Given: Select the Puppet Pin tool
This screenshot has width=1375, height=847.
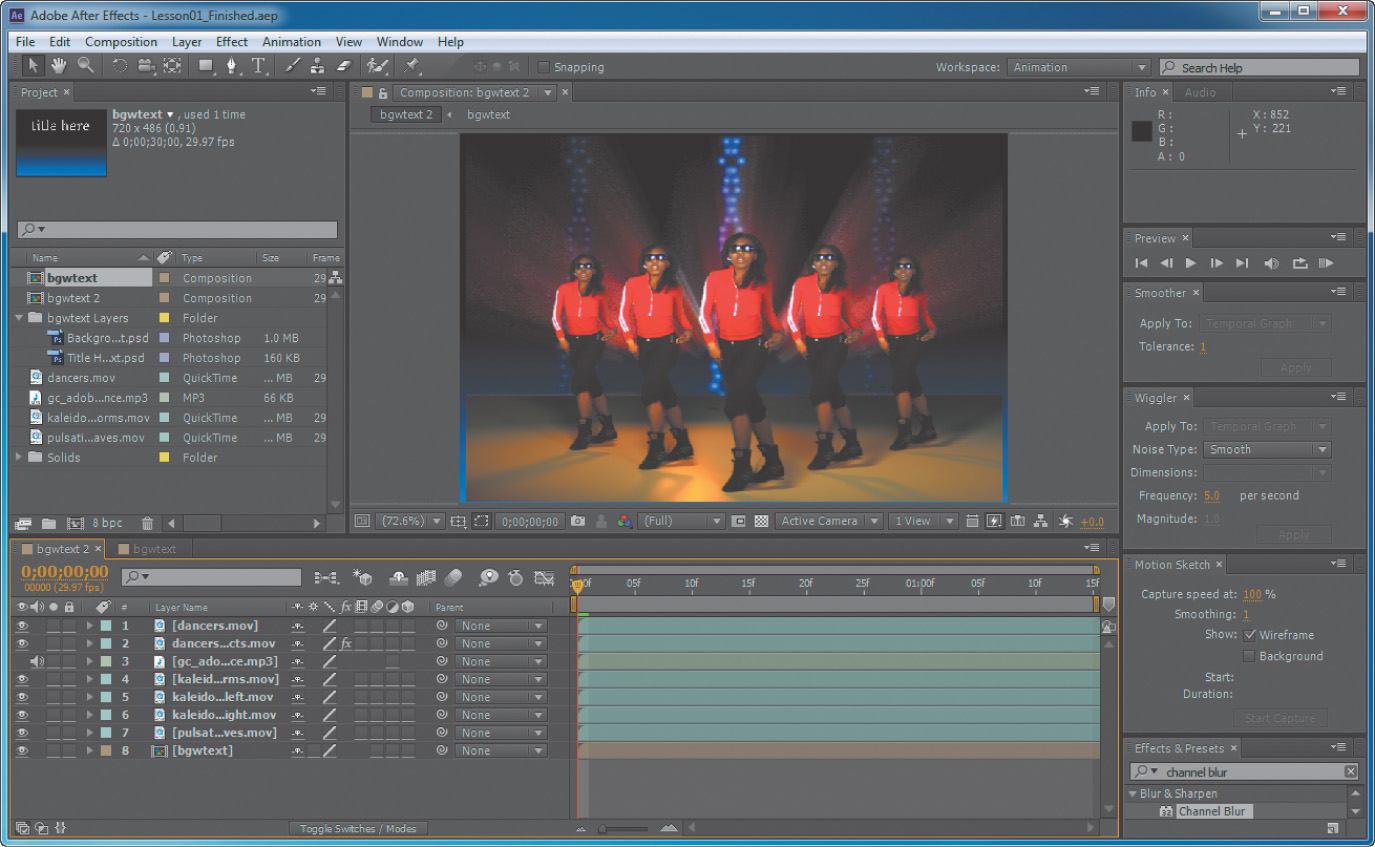Looking at the screenshot, I should pos(411,66).
